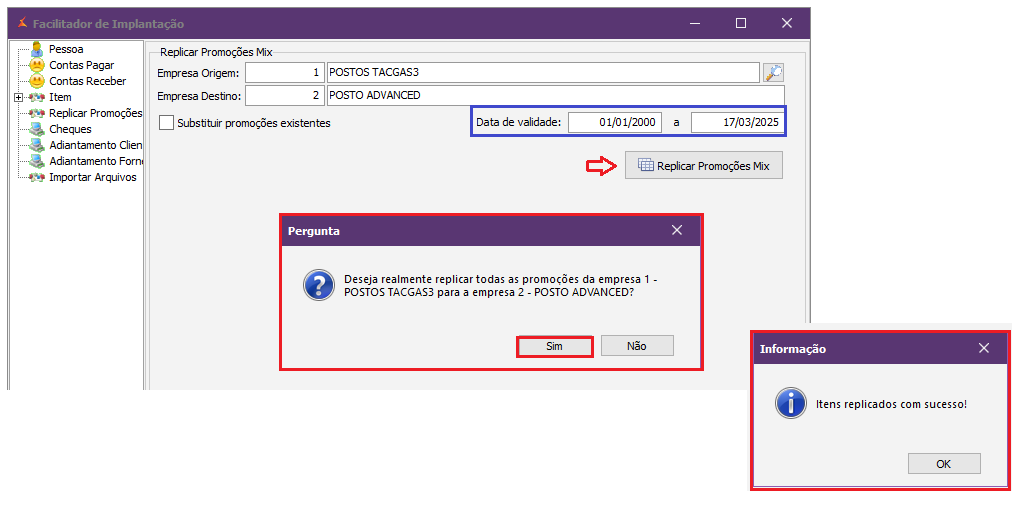Open company search via magnifier icon

(x=773, y=72)
